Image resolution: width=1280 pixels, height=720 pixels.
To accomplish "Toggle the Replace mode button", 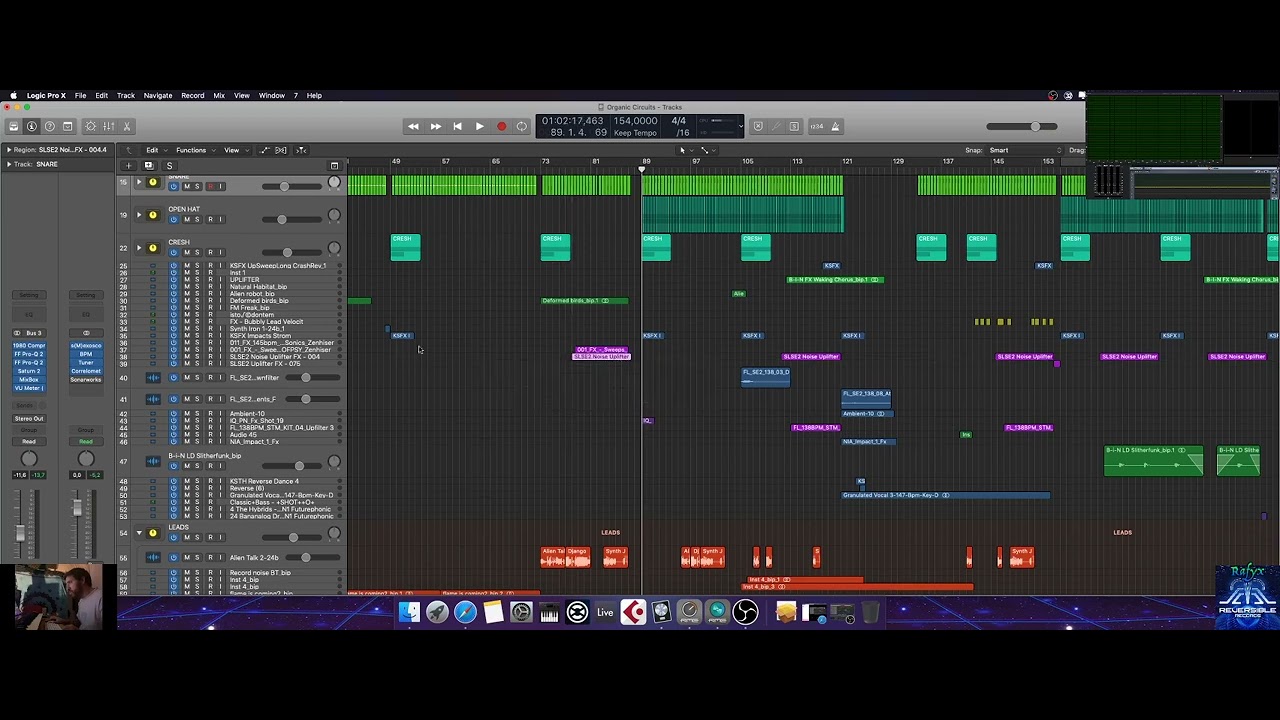I will point(758,126).
